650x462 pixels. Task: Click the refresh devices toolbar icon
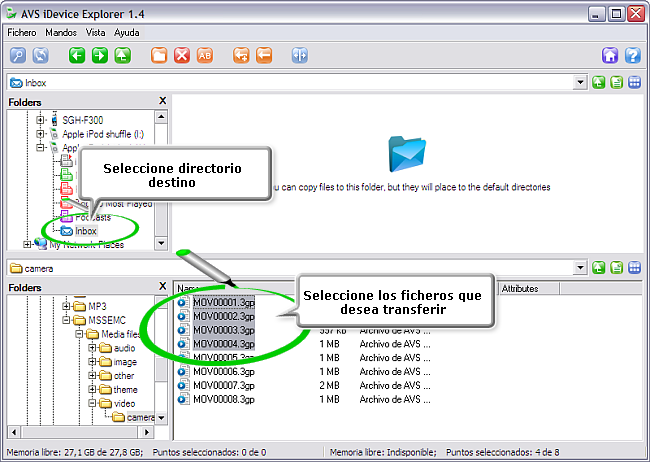tap(41, 55)
